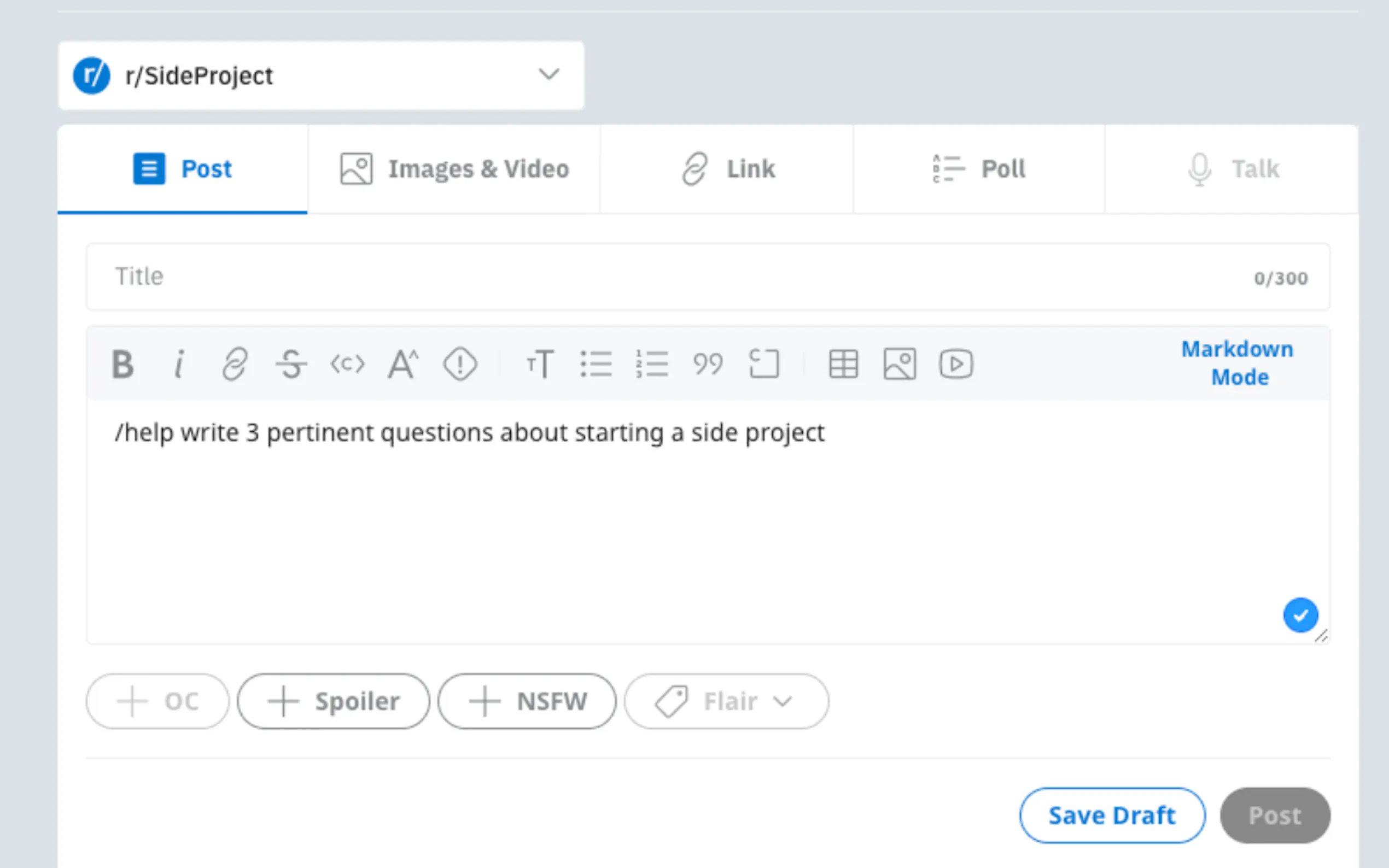The height and width of the screenshot is (868, 1389).
Task: Switch to the Poll tab
Action: (x=978, y=169)
